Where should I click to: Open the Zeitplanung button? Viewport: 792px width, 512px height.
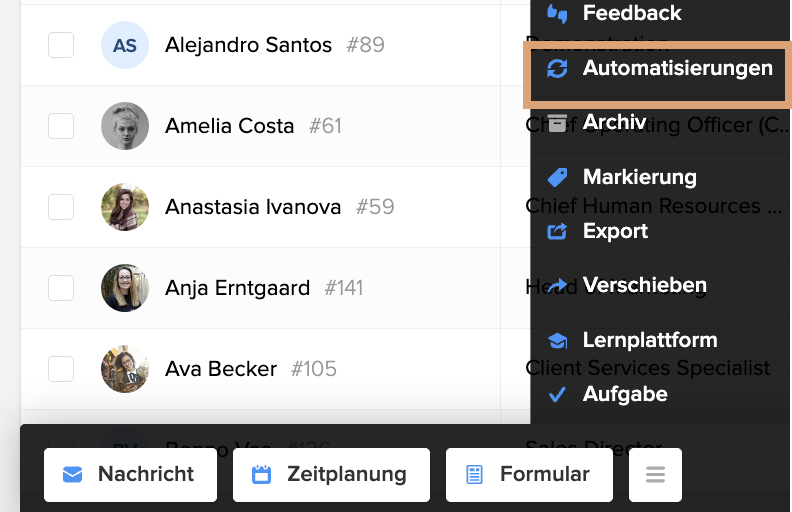[x=331, y=475]
